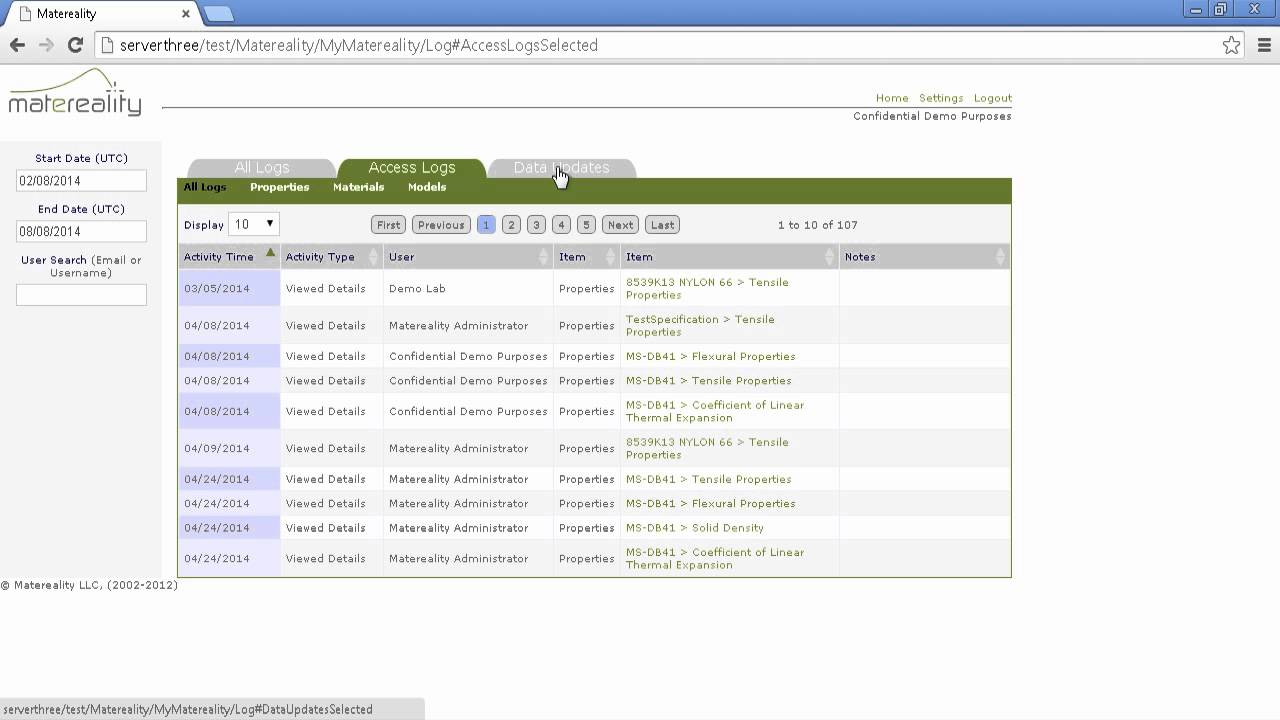Open the Home link
The width and height of the screenshot is (1280, 720).
tap(892, 98)
